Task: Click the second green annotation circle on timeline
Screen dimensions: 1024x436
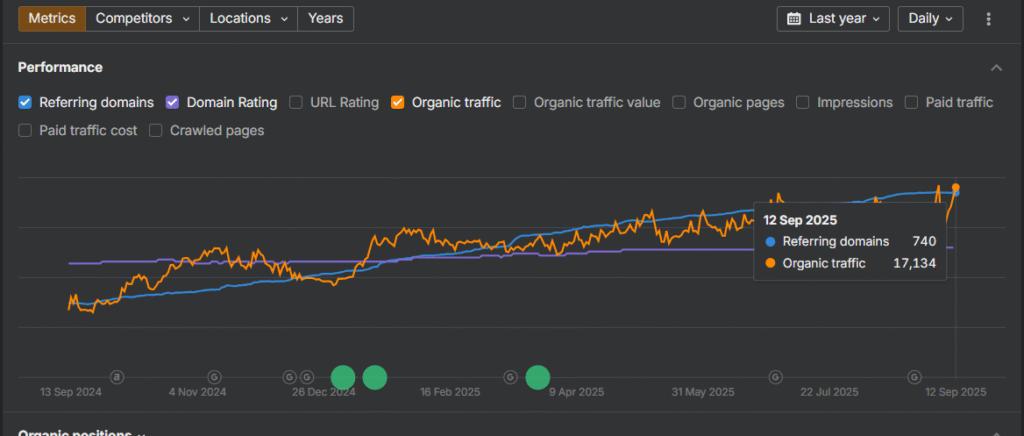Action: tap(375, 377)
